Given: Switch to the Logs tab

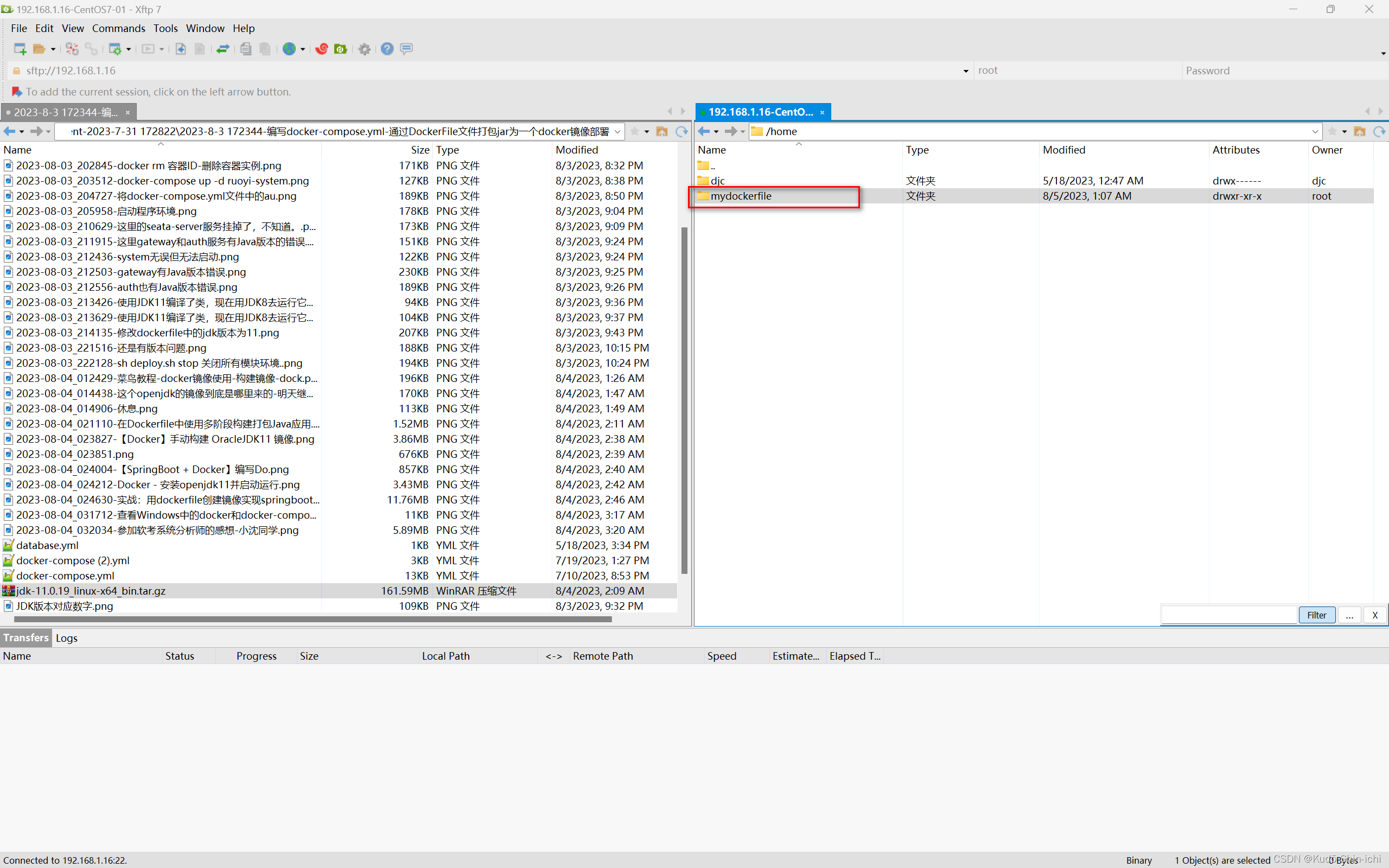Looking at the screenshot, I should (67, 638).
